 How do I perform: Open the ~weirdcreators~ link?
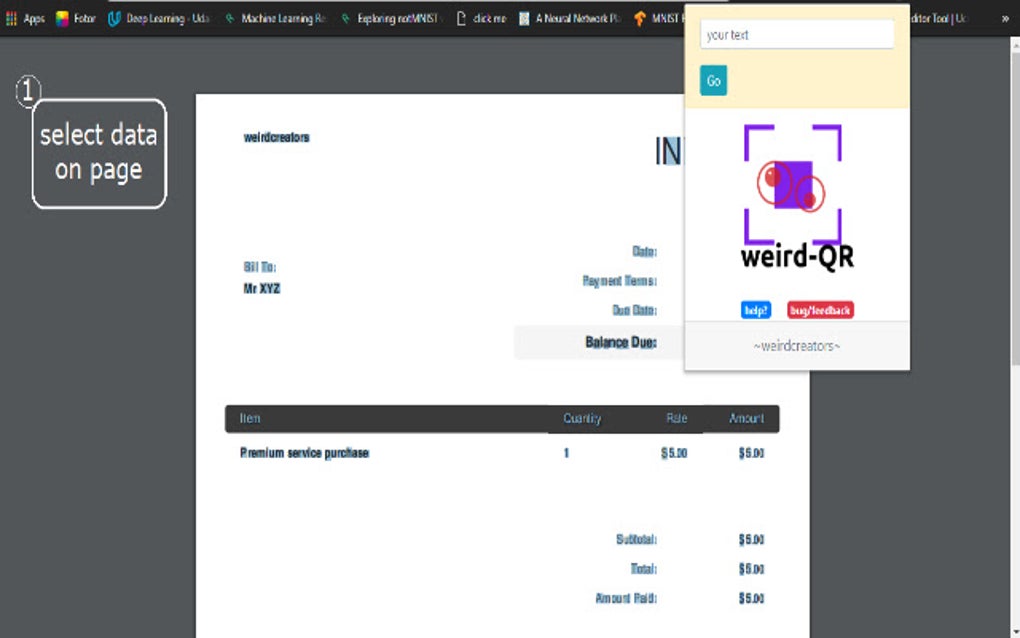796,345
